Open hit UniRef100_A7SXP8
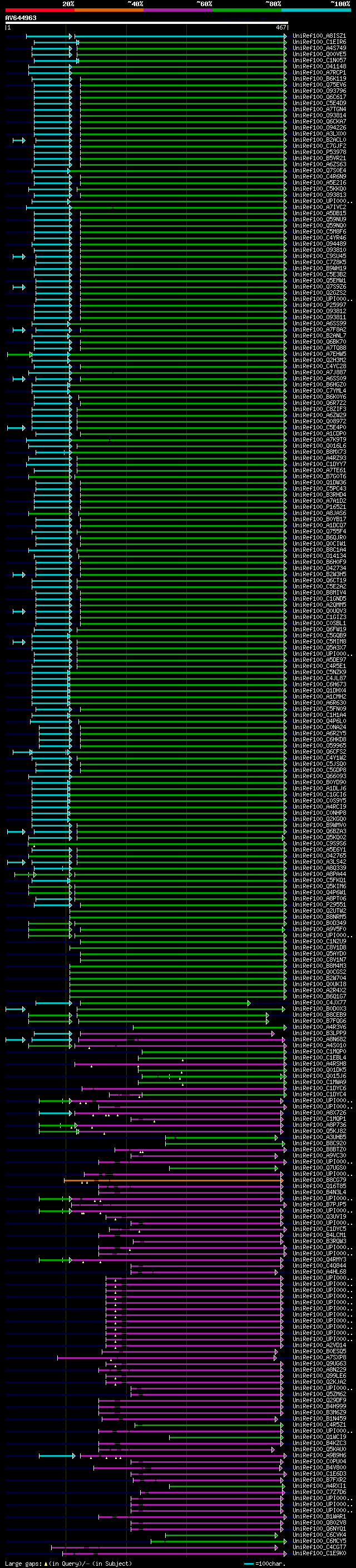 (x=319, y=1357)
